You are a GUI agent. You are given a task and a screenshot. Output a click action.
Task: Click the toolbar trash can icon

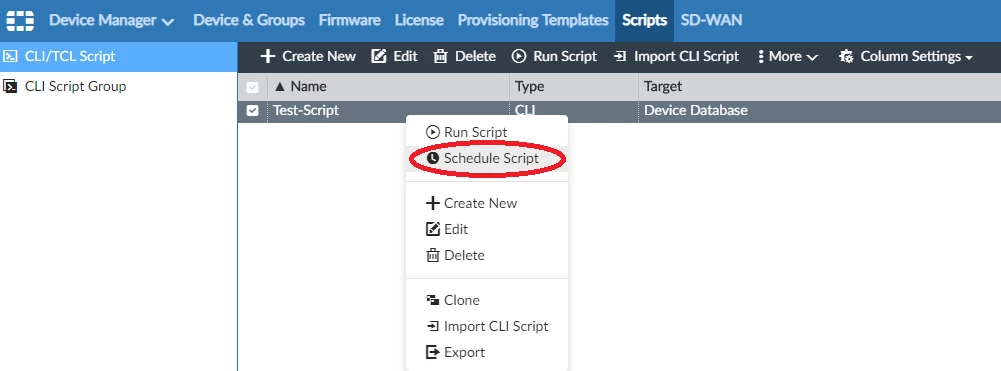pos(440,56)
